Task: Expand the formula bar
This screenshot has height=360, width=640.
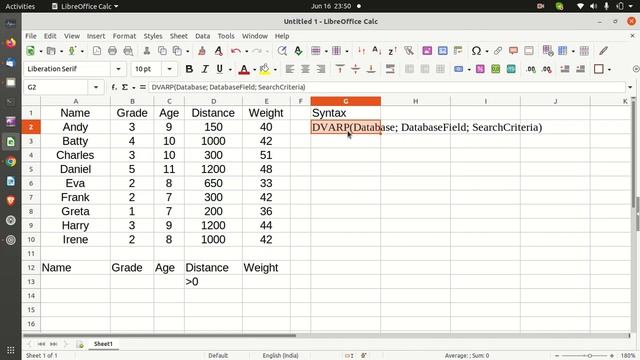Action: 630,87
